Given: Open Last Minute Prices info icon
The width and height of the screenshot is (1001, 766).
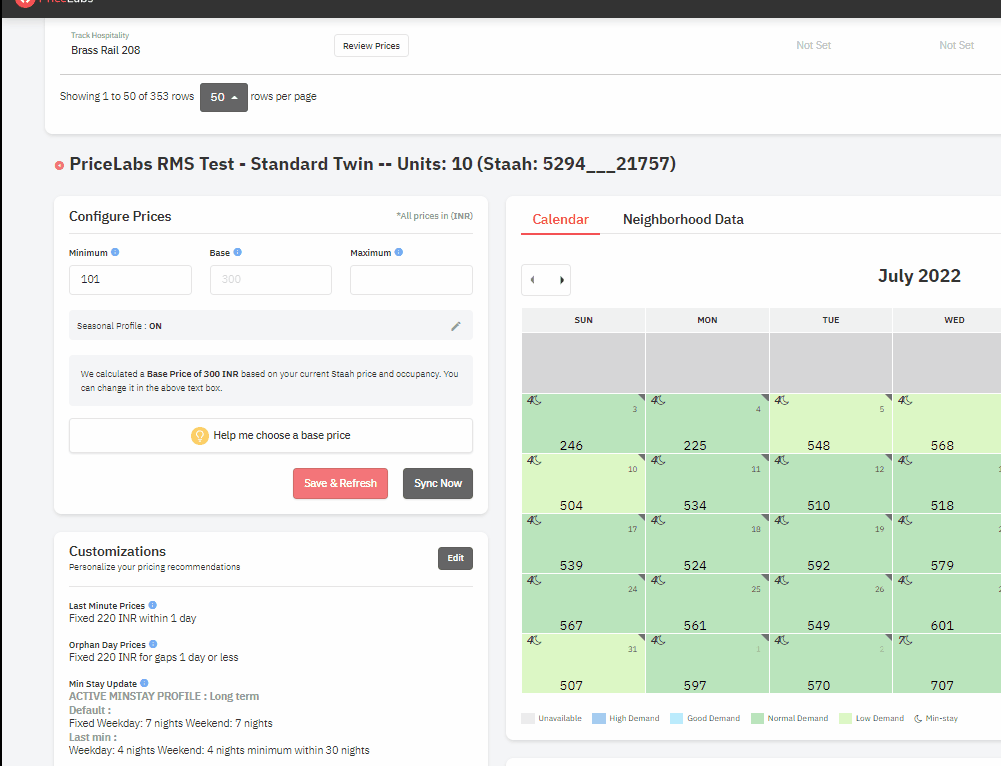Looking at the screenshot, I should (x=153, y=605).
